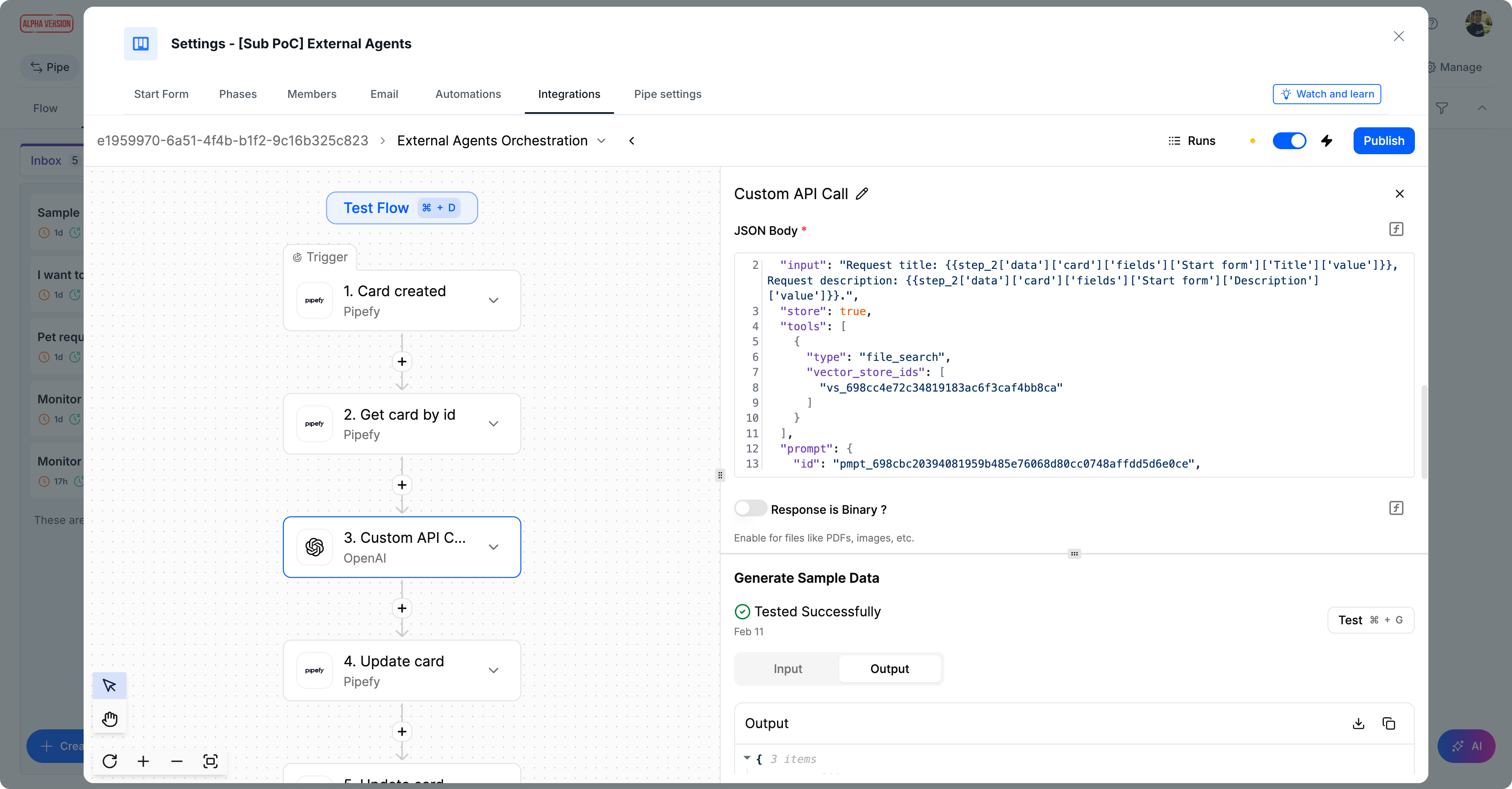Click the pencil icon to rename step

(x=861, y=194)
